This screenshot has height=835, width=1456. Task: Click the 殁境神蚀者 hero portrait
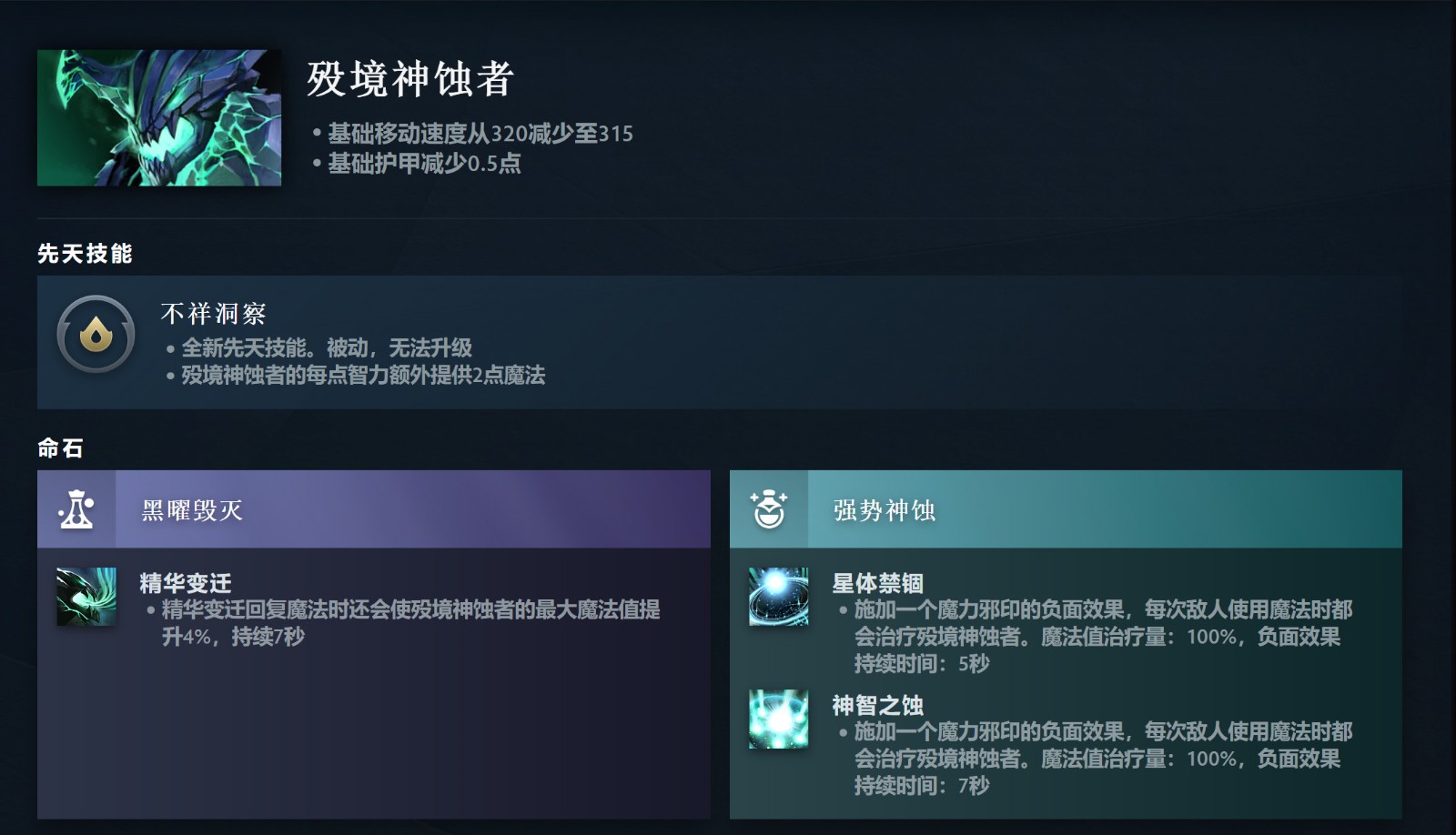(x=159, y=118)
